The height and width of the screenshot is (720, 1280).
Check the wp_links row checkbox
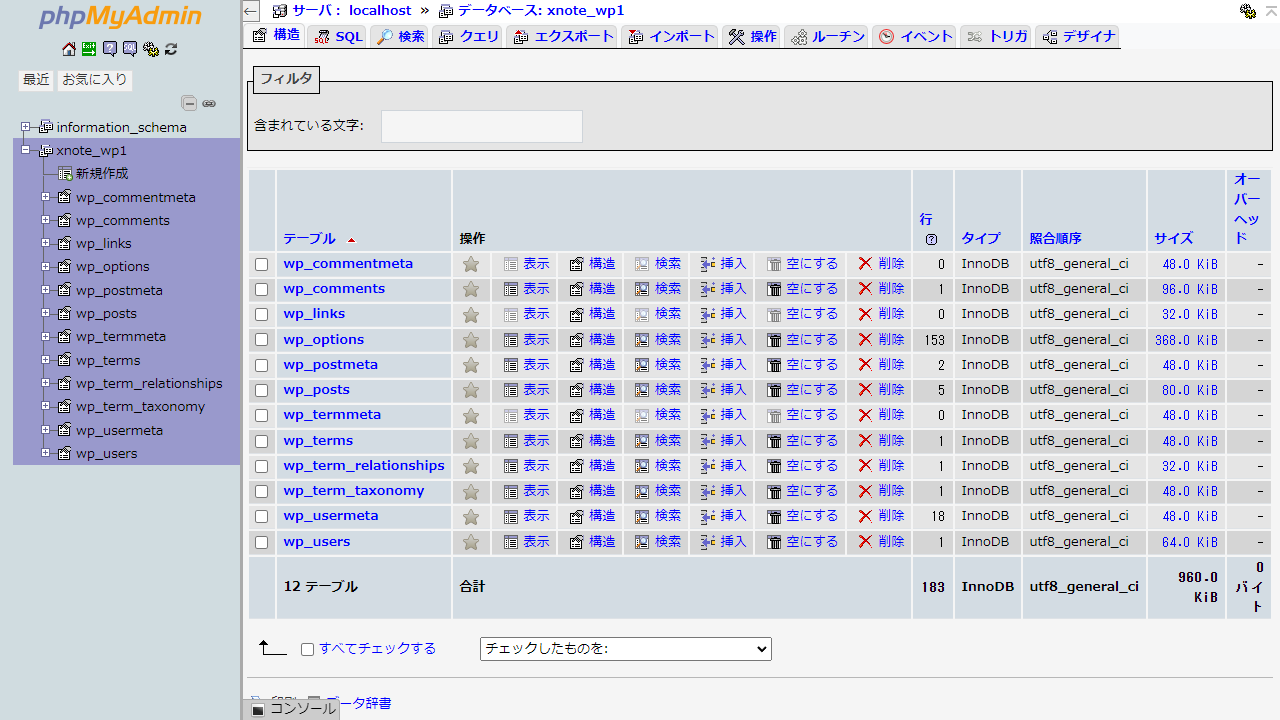(x=262, y=314)
